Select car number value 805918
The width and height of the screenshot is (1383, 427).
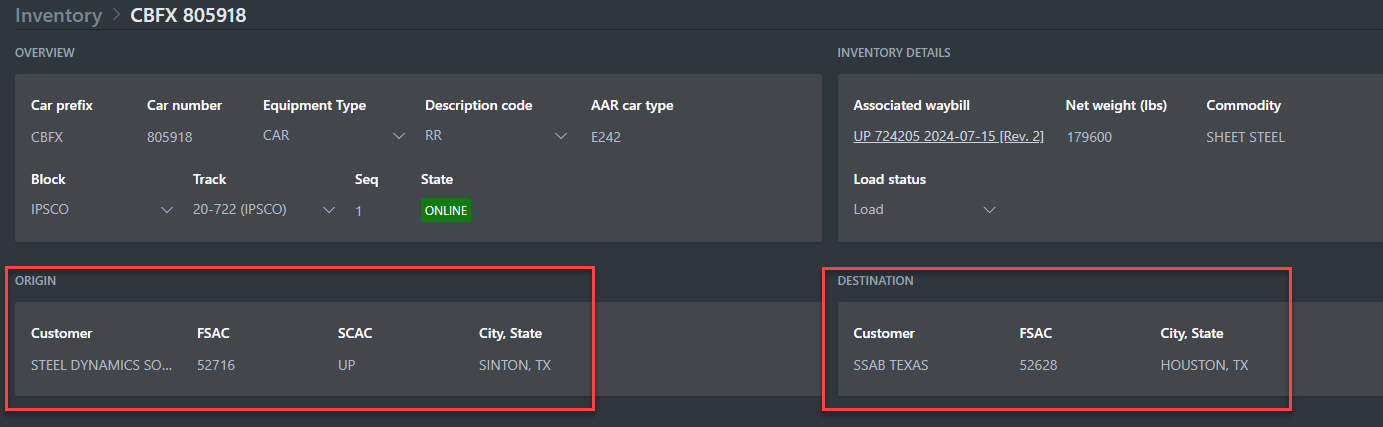170,137
